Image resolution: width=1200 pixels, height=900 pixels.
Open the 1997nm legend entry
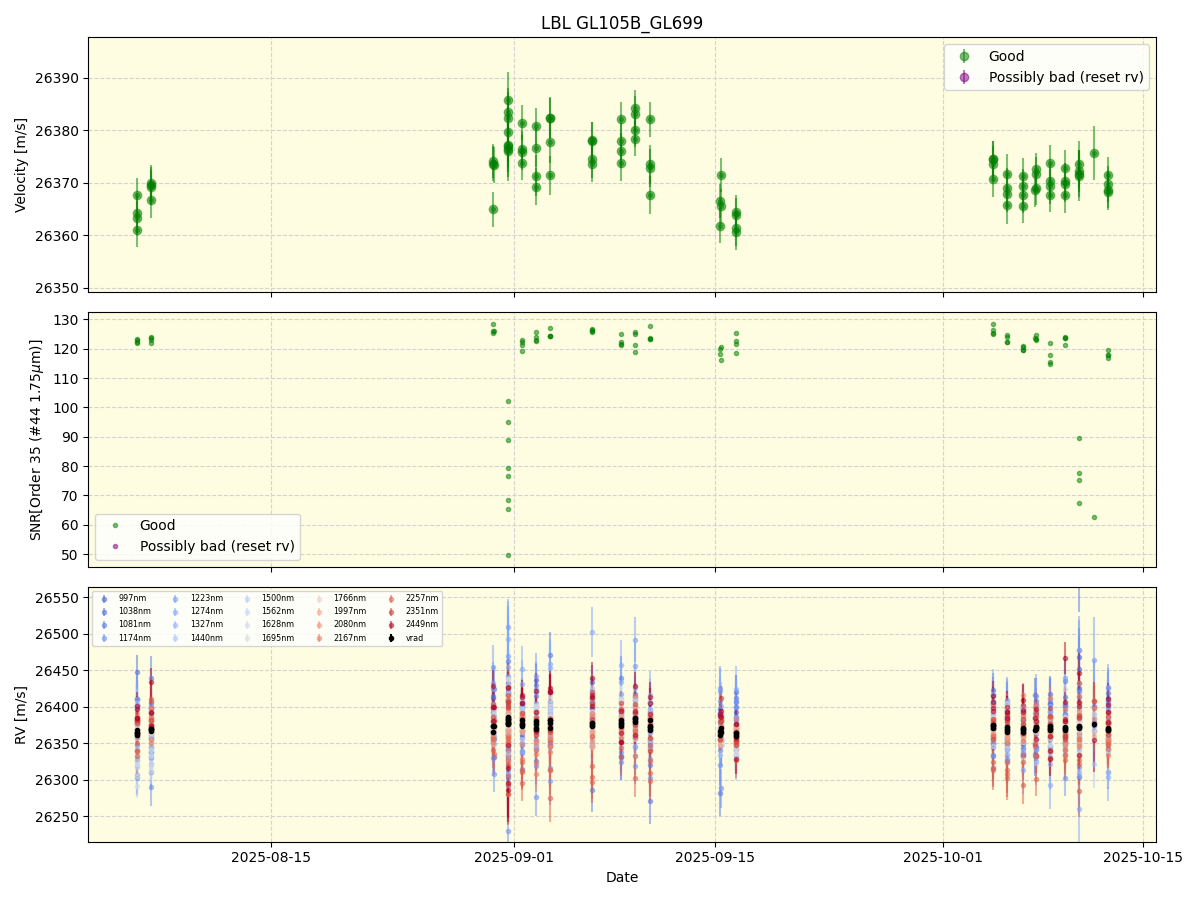[319, 611]
